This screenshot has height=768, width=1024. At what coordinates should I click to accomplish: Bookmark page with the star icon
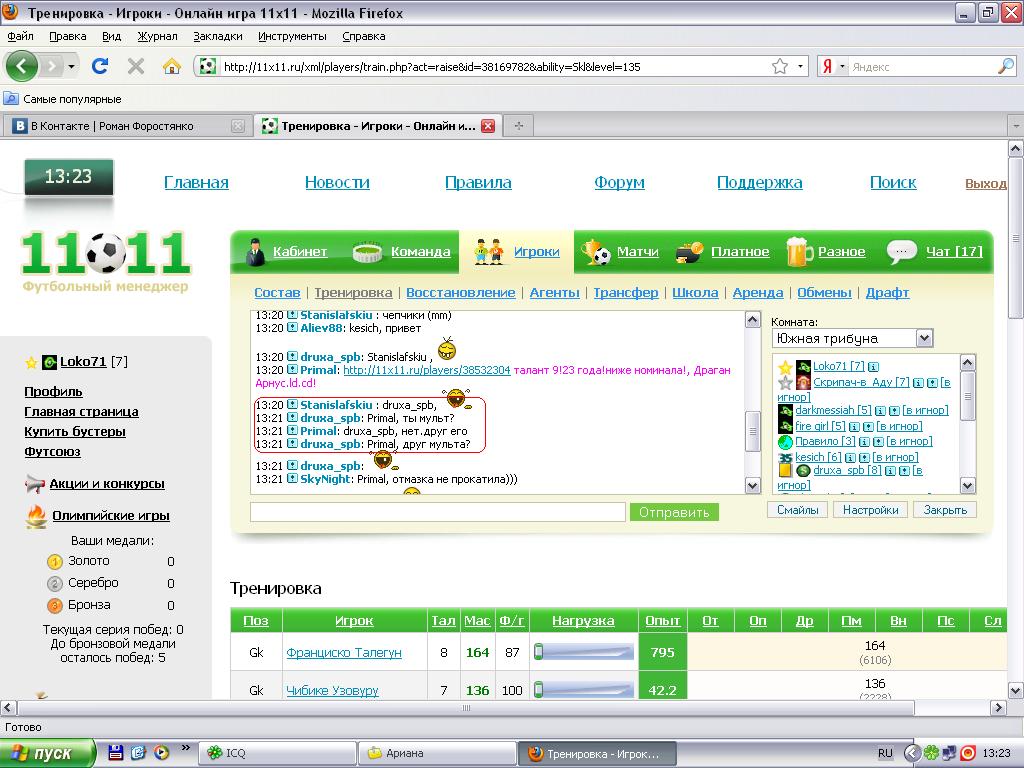click(780, 67)
